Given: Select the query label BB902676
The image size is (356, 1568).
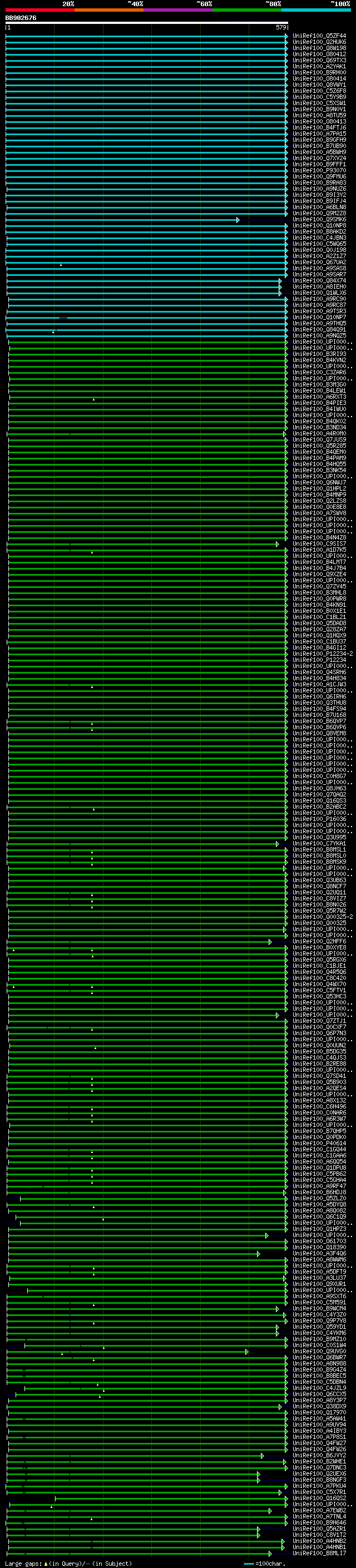Looking at the screenshot, I should (x=21, y=18).
